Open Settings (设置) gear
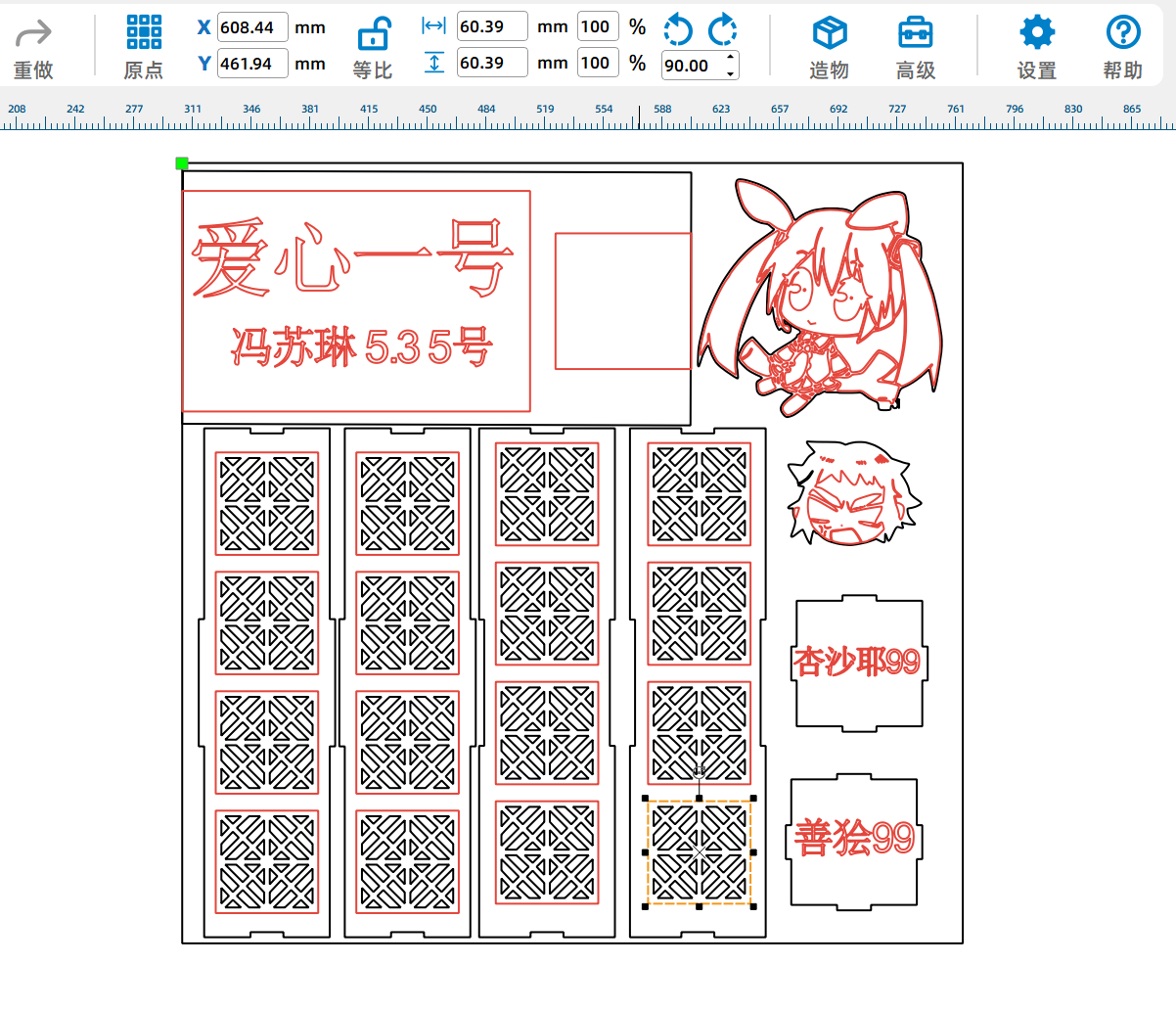 click(x=1037, y=32)
